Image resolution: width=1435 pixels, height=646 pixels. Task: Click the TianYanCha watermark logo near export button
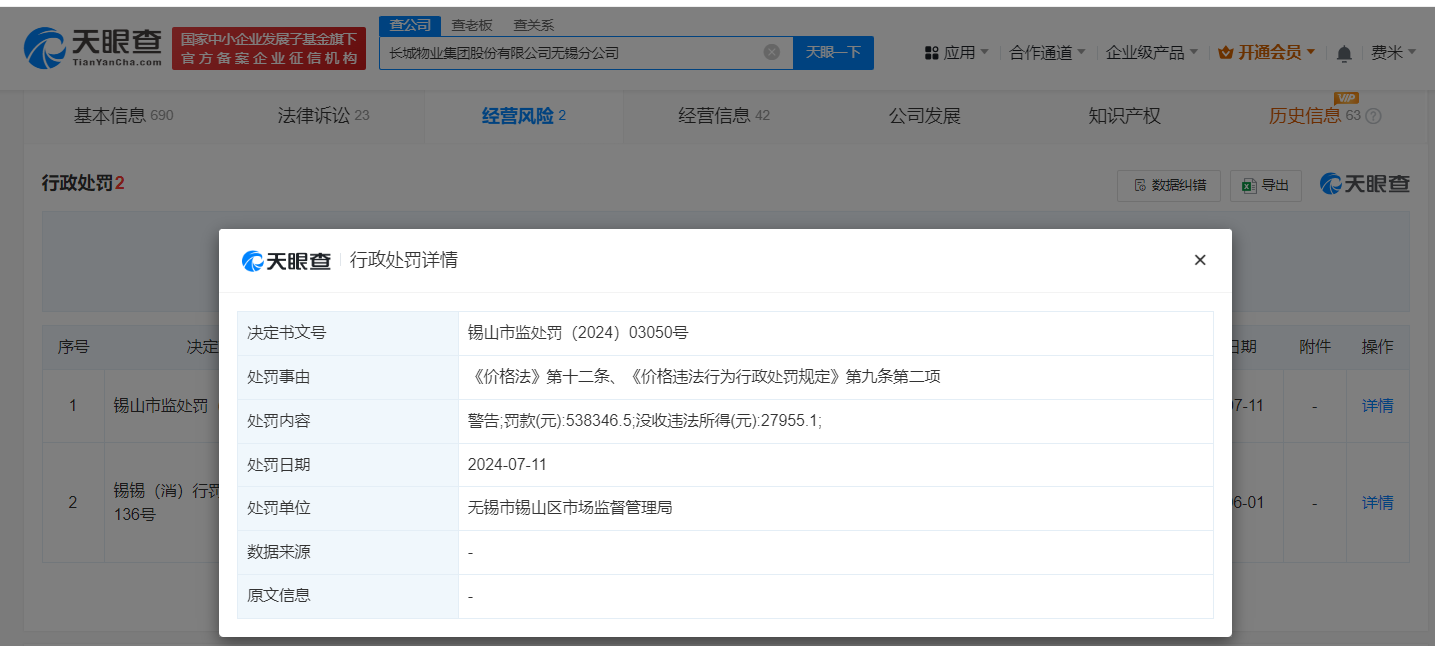pos(1364,185)
